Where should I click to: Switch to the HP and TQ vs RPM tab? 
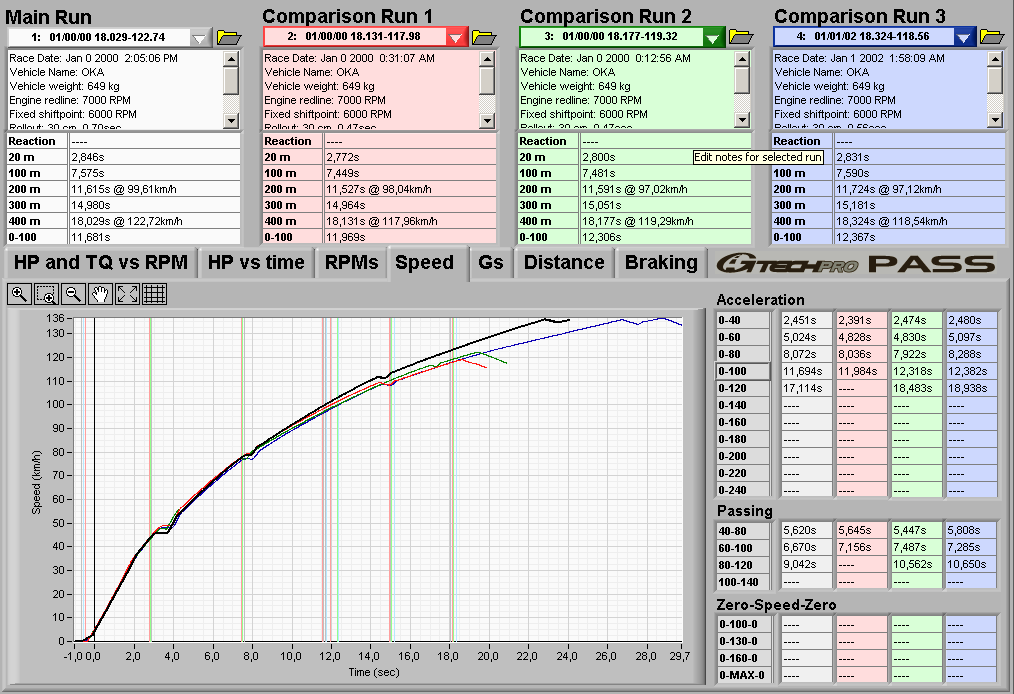[x=101, y=263]
